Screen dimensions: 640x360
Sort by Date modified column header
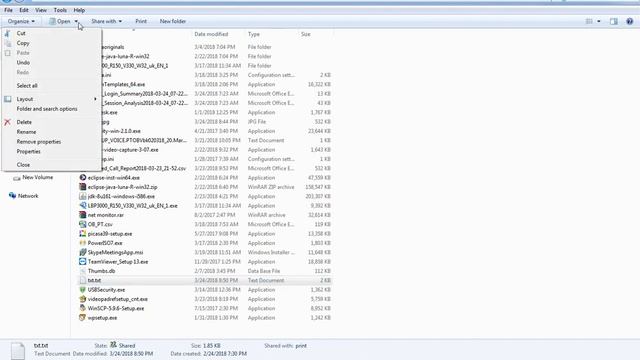coord(211,34)
